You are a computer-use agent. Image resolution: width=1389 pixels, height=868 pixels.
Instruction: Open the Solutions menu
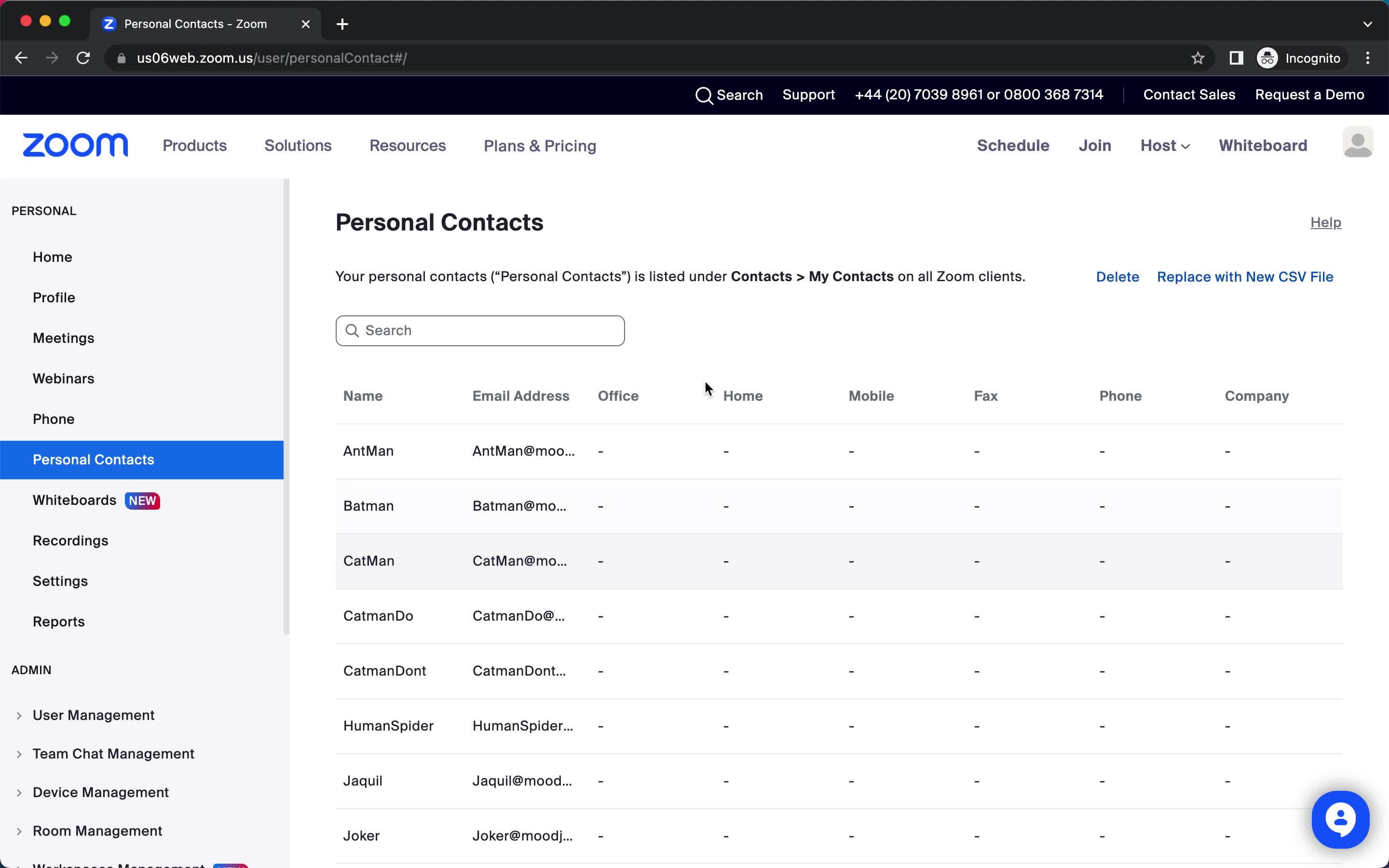coord(298,146)
